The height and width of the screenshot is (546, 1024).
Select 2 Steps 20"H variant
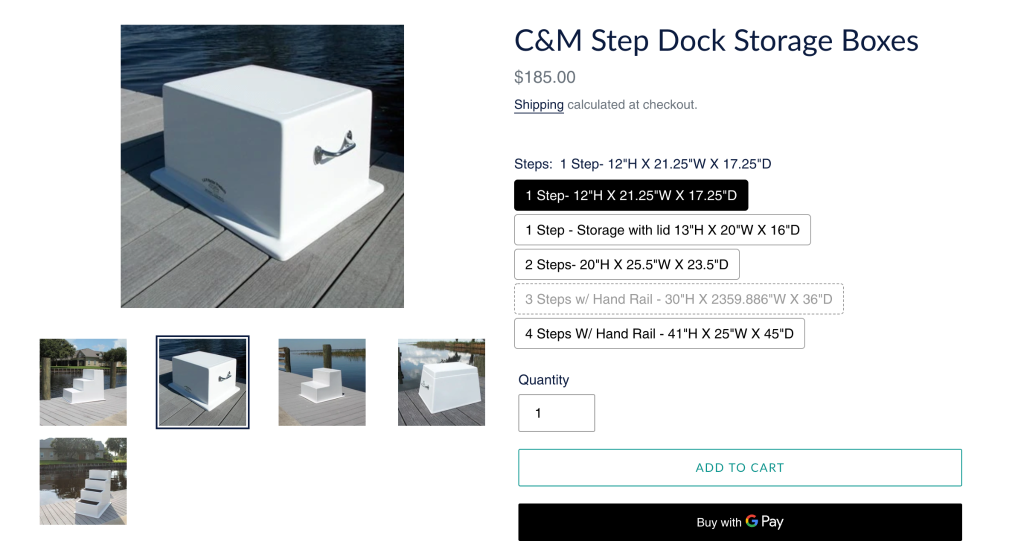pos(626,265)
